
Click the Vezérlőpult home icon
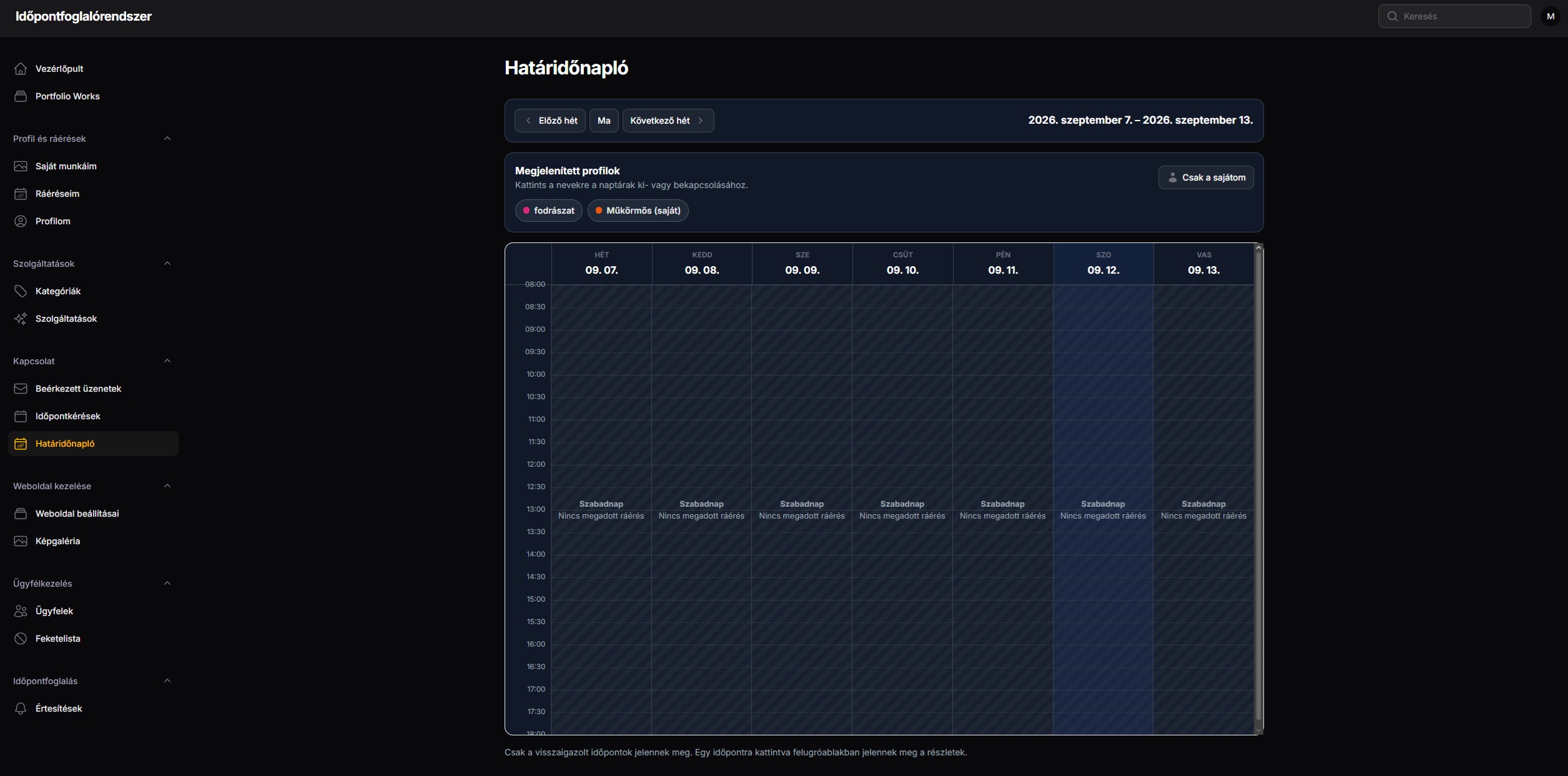pos(21,69)
